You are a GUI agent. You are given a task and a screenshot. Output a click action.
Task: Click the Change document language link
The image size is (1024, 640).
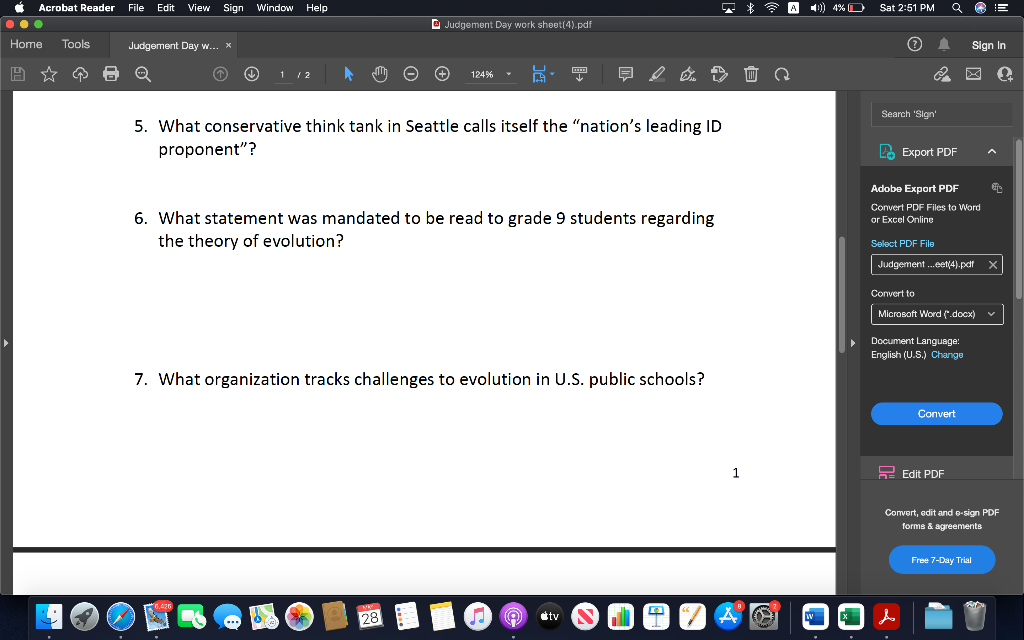(947, 354)
